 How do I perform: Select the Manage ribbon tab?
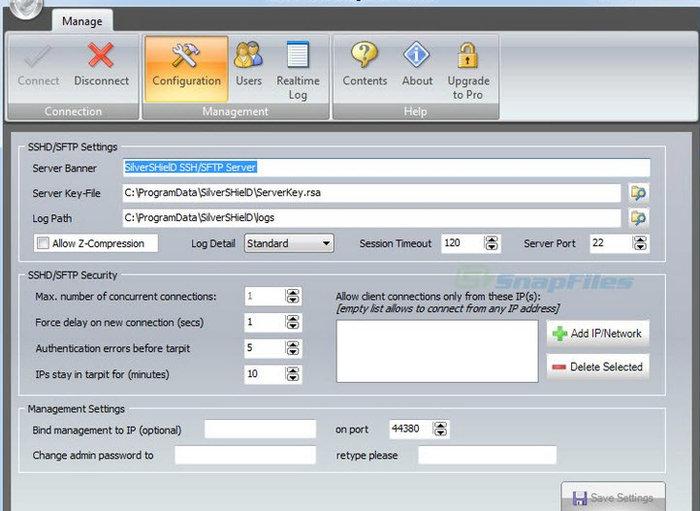pyautogui.click(x=82, y=21)
